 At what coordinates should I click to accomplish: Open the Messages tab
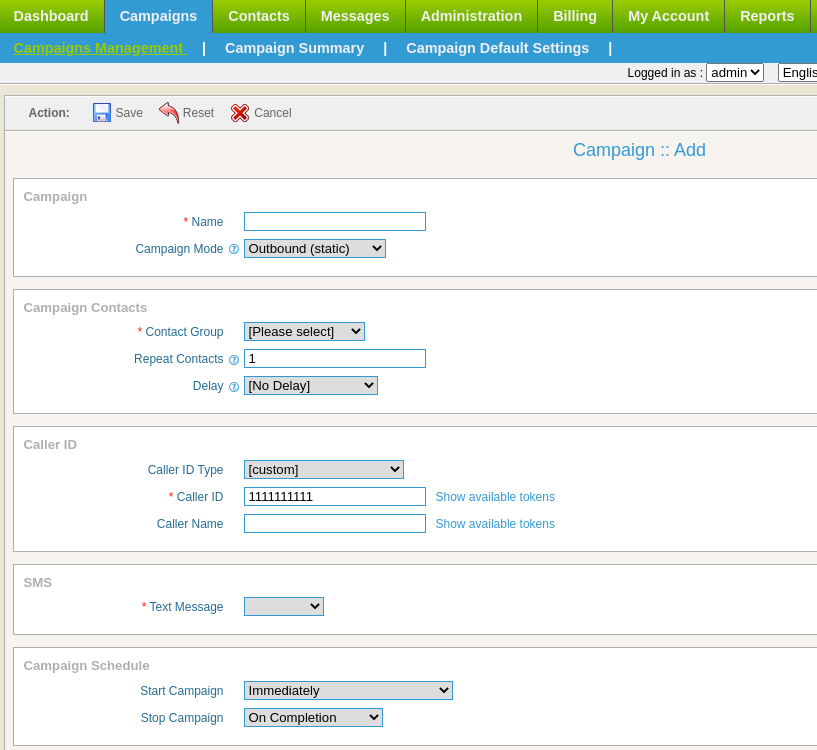[355, 16]
